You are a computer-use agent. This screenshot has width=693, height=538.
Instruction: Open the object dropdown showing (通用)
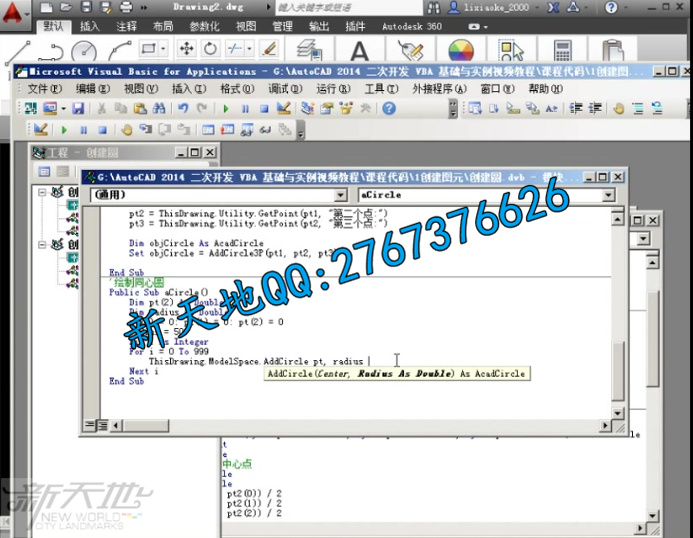pos(340,195)
